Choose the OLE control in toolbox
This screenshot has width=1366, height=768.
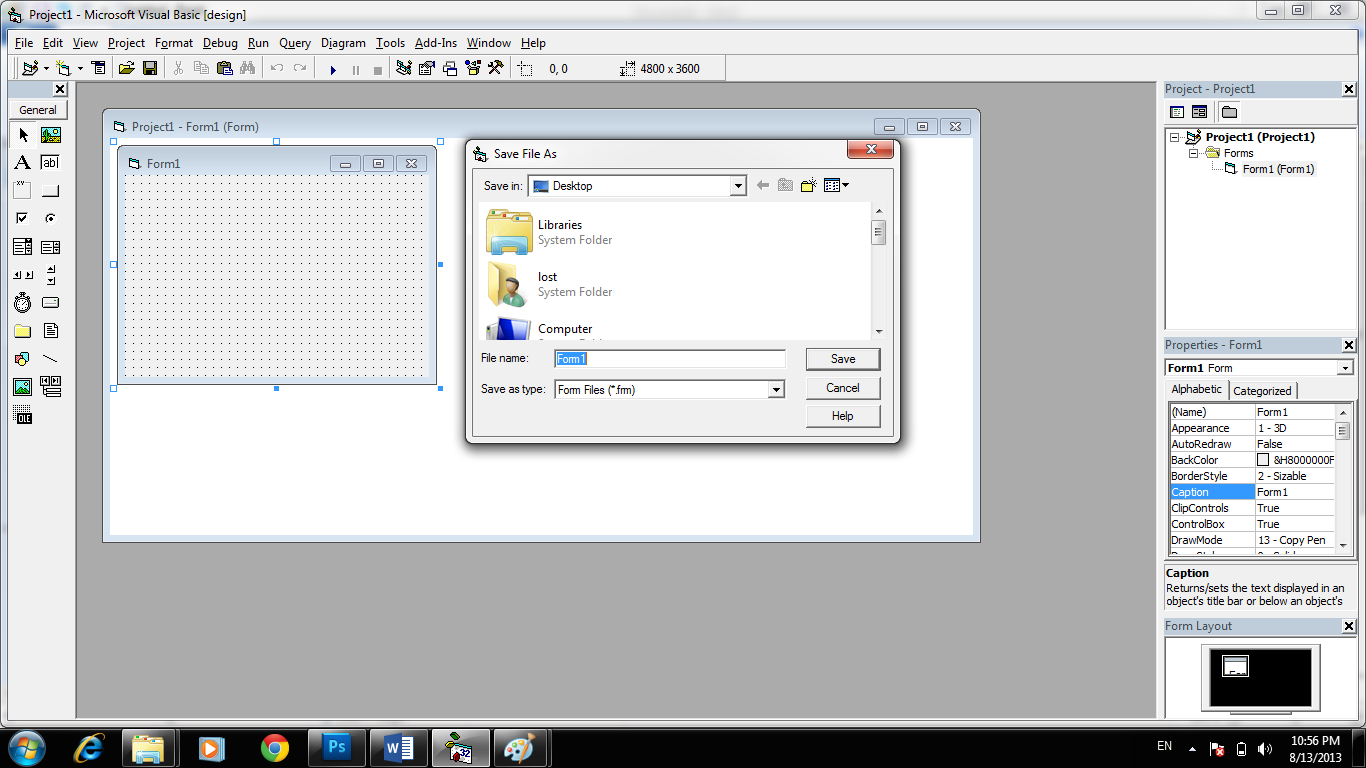pos(22,415)
